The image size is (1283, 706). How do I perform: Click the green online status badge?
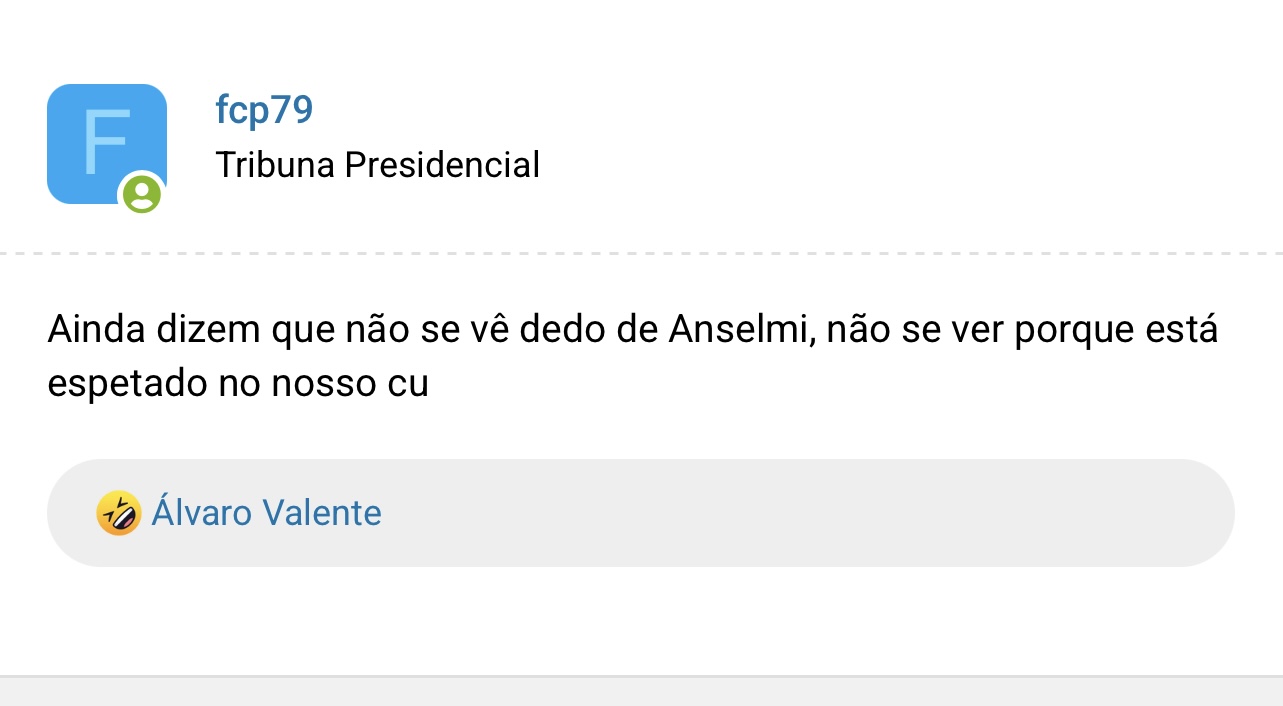(142, 194)
